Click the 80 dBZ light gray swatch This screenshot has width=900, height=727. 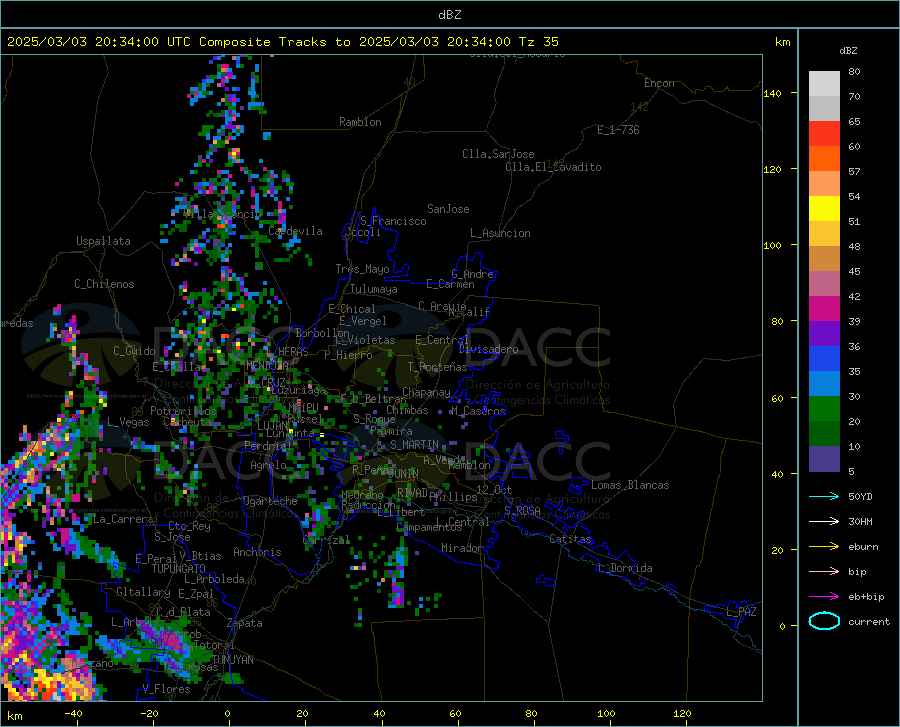tap(824, 83)
